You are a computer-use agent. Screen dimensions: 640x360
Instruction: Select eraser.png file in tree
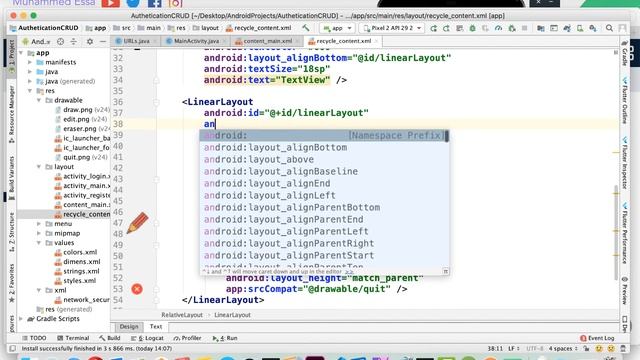82,129
